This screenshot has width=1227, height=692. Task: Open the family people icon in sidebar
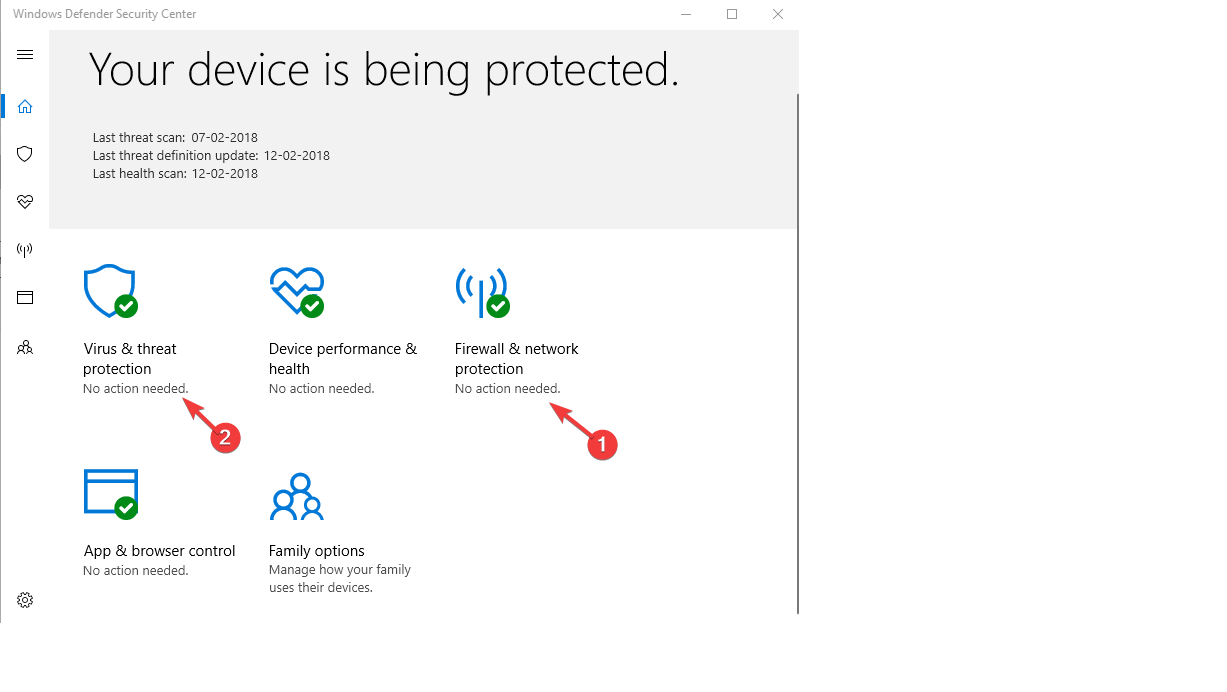pyautogui.click(x=25, y=348)
